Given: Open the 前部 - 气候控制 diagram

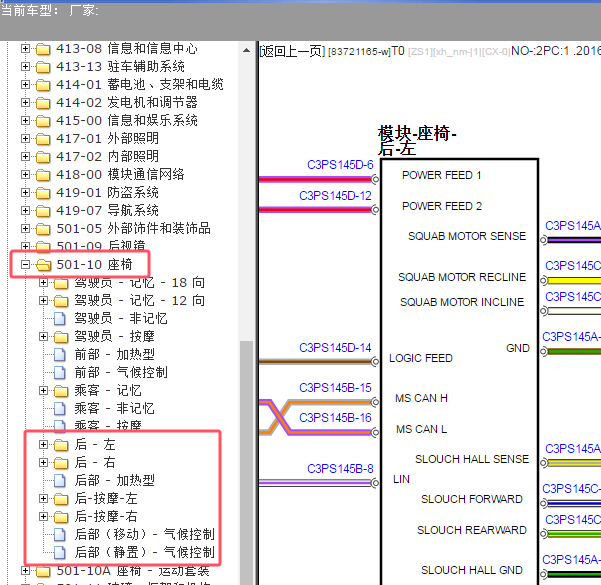Looking at the screenshot, I should tap(121, 372).
